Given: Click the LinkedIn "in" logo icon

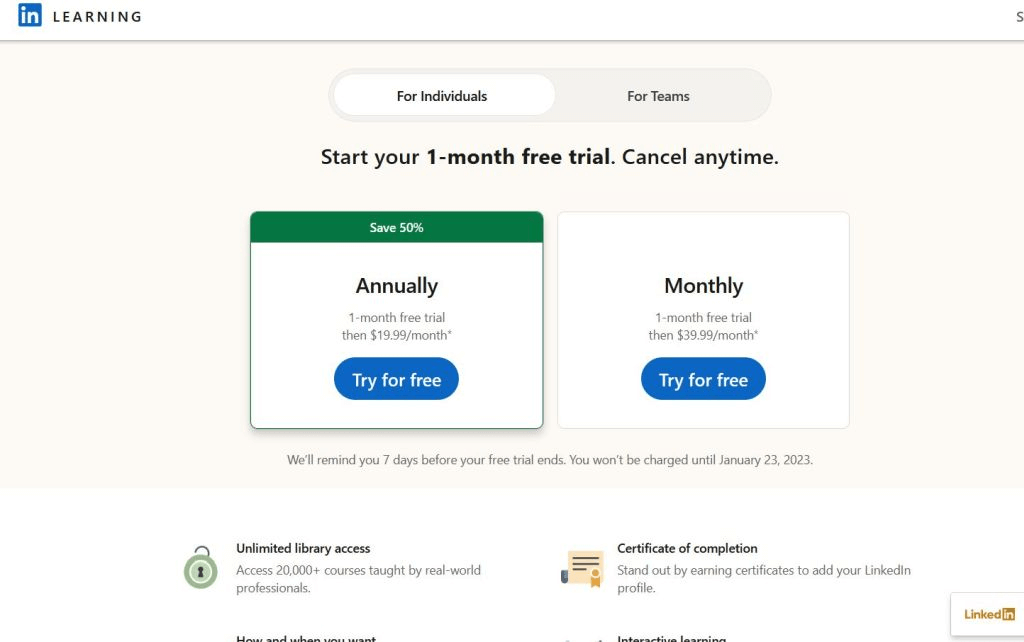Looking at the screenshot, I should coord(30,16).
